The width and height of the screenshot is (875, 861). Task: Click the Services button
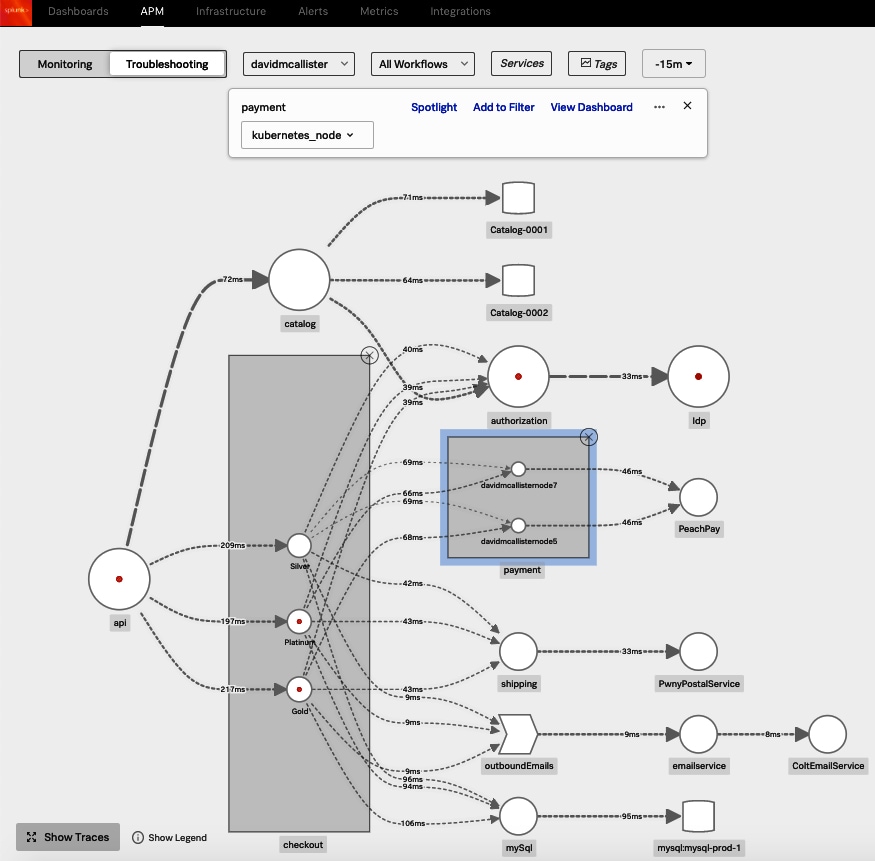tap(521, 64)
